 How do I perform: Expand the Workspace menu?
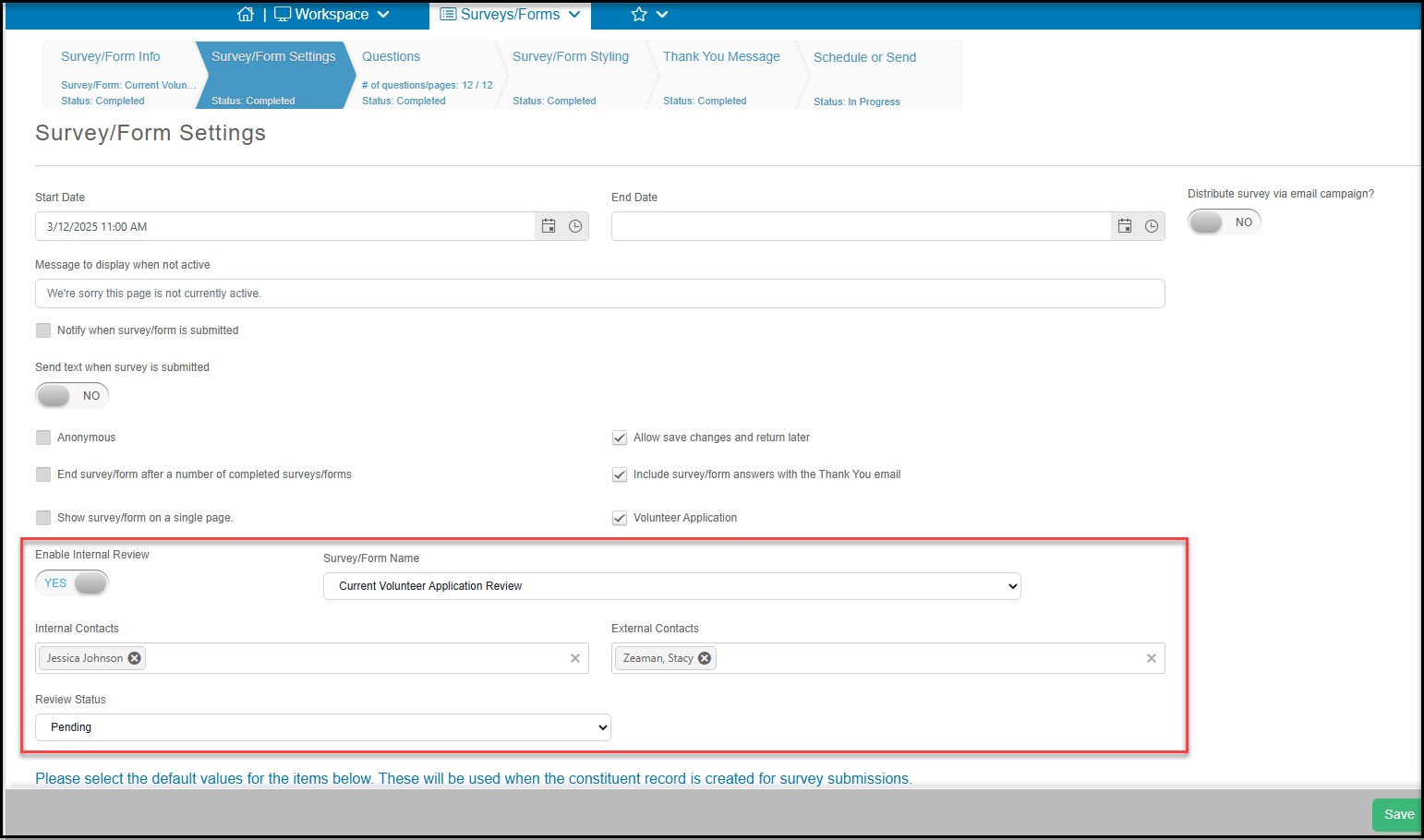[x=332, y=14]
